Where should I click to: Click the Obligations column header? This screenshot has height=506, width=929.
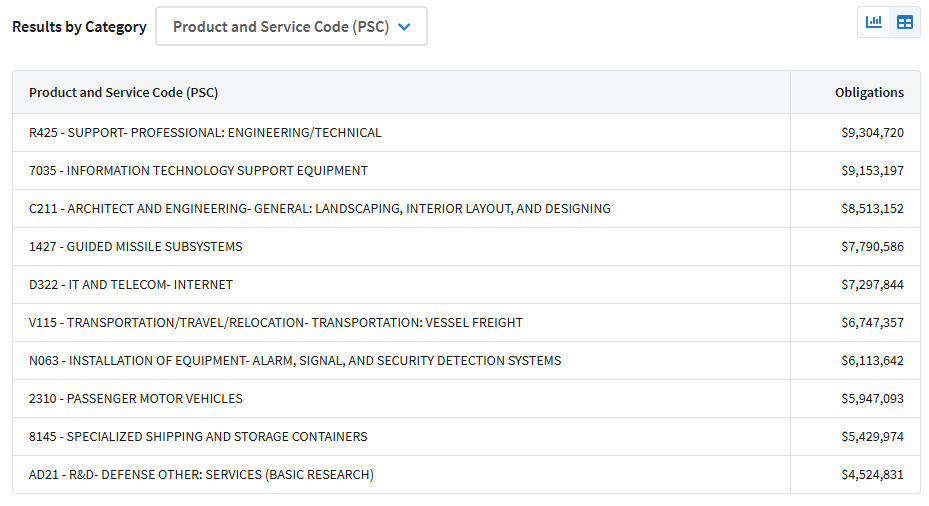tap(869, 92)
